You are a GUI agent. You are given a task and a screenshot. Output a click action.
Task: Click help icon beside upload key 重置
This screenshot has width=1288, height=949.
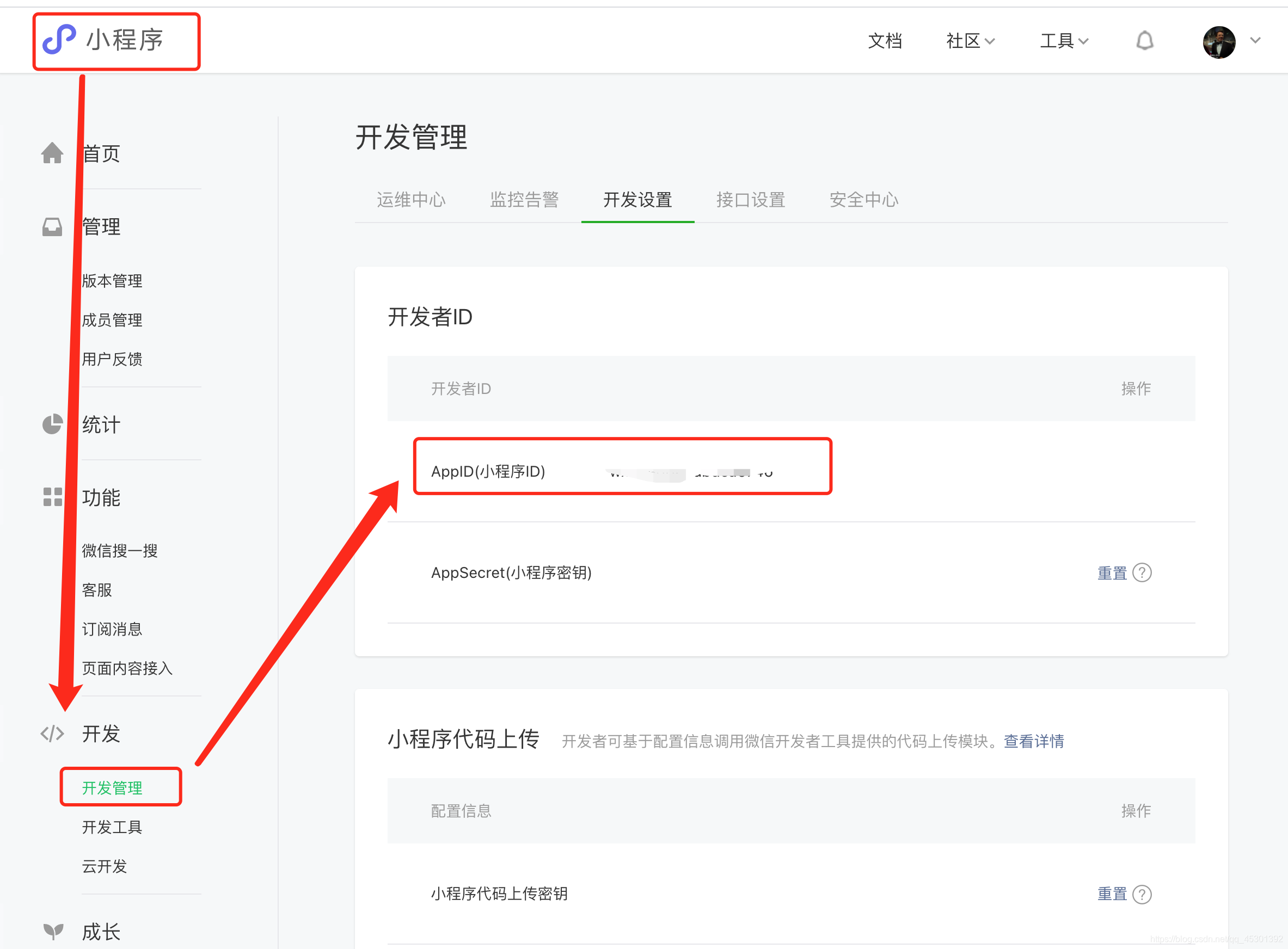(x=1142, y=894)
